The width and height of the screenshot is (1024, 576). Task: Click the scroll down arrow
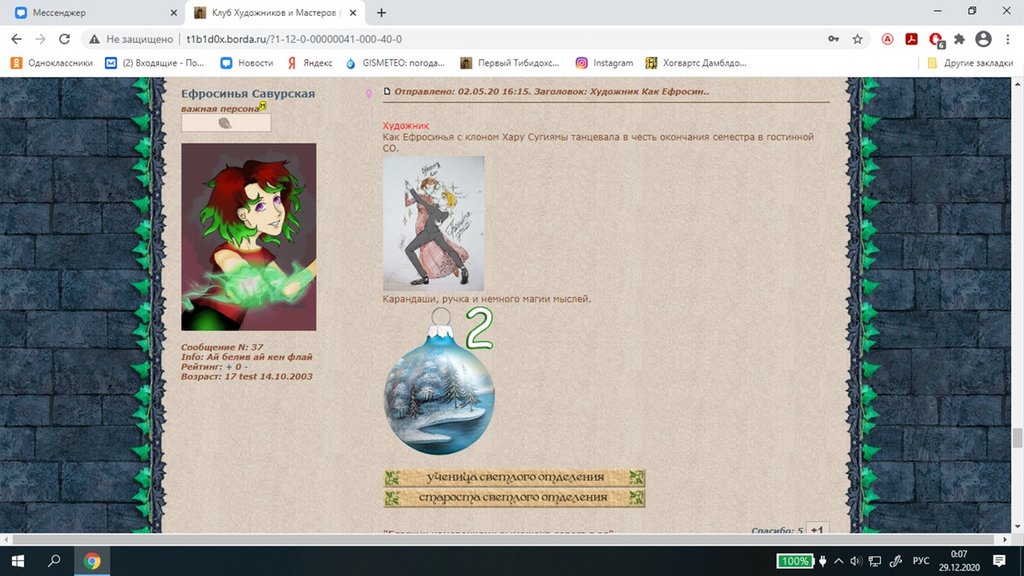pyautogui.click(x=1017, y=527)
